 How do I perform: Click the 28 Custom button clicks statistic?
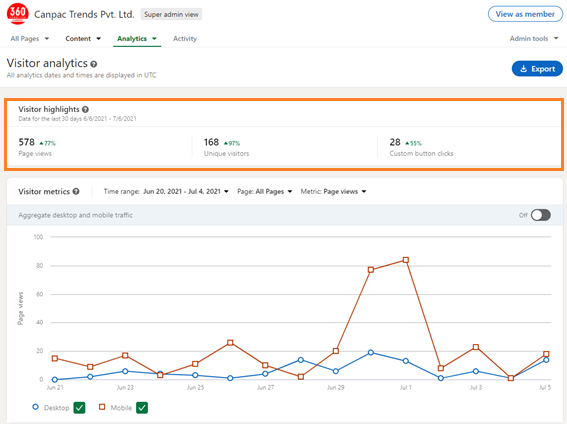pos(421,147)
